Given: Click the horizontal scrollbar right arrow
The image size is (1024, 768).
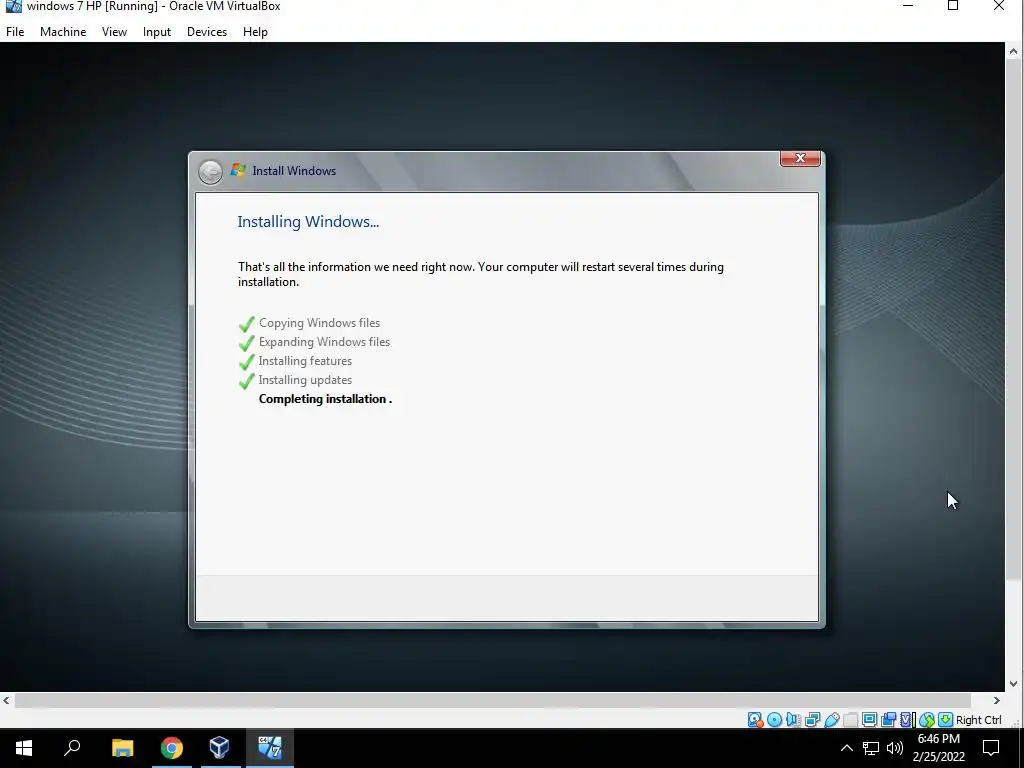Looking at the screenshot, I should (x=997, y=700).
